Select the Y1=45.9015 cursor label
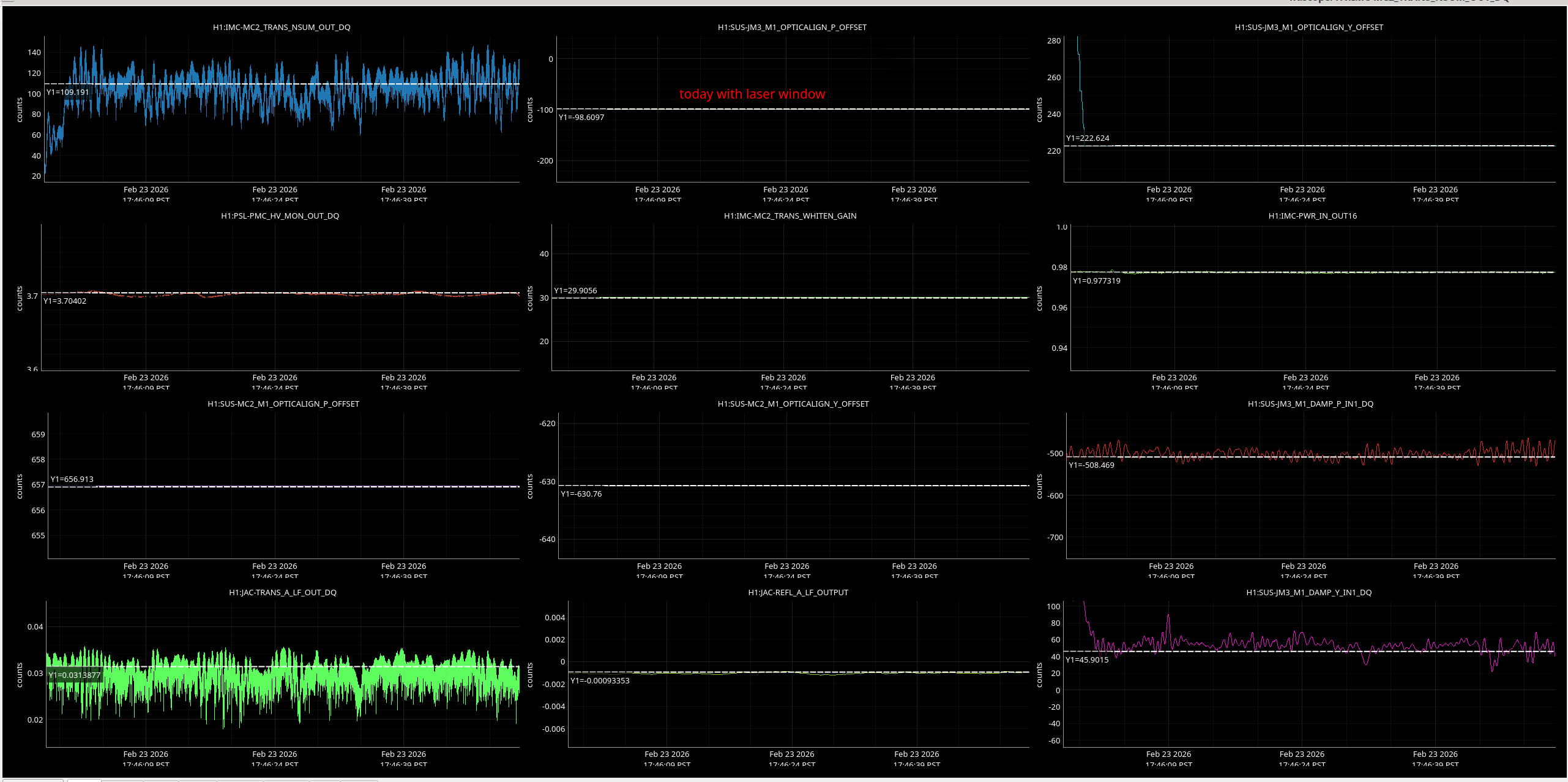Screen dimensions: 1568x782 (x=1087, y=660)
